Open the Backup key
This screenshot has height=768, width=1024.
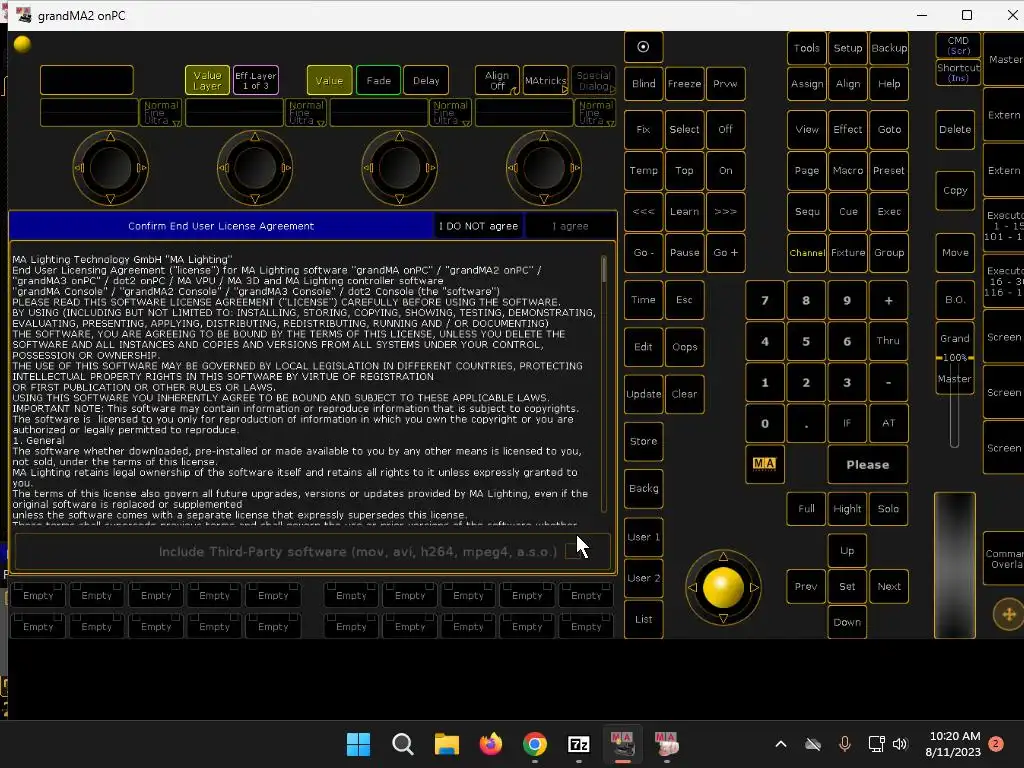(889, 48)
